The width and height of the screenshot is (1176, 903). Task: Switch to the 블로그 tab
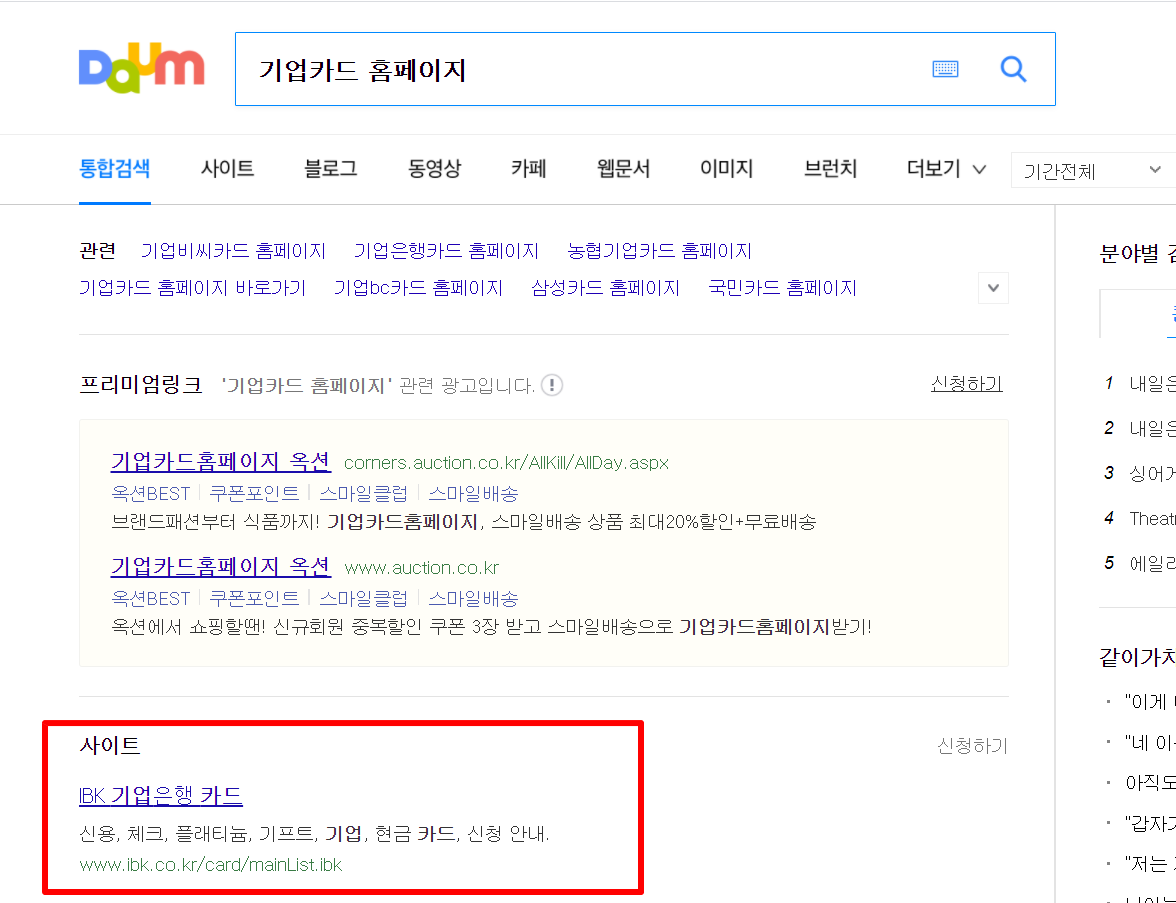pyautogui.click(x=331, y=169)
